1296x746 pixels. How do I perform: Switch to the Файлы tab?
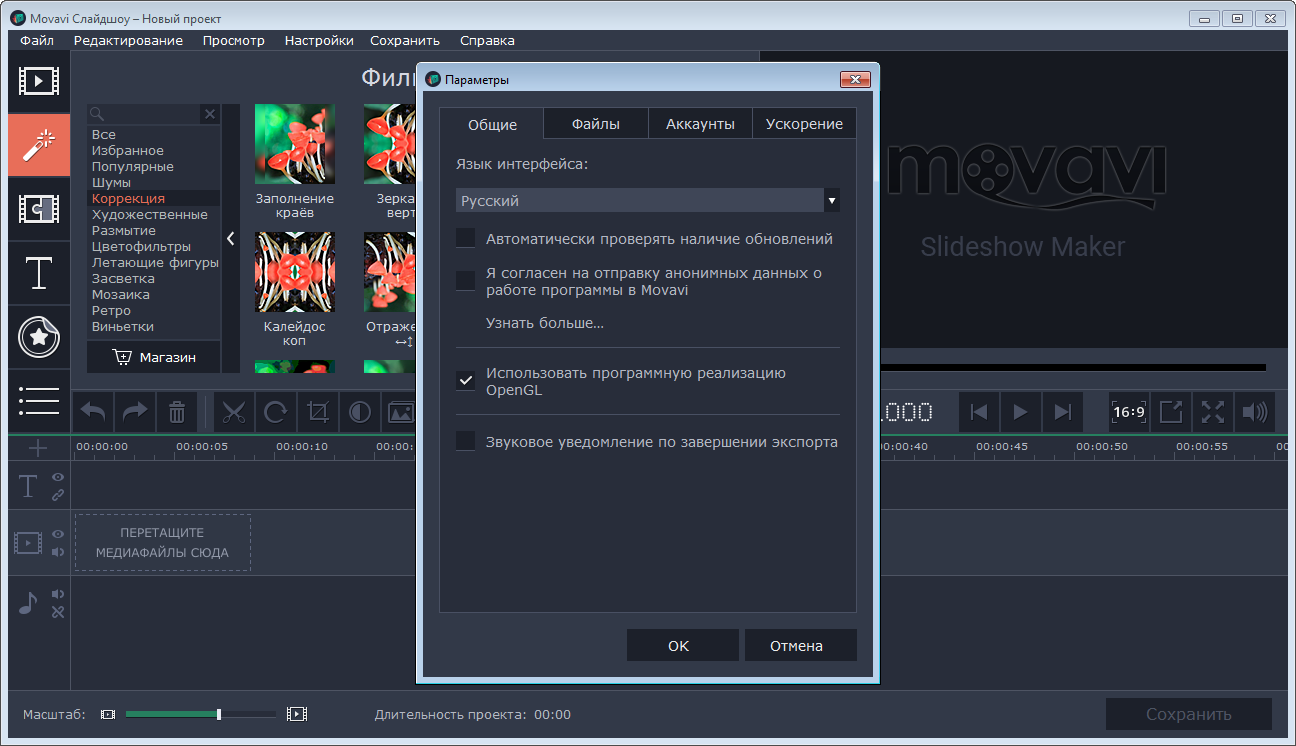[x=596, y=124]
